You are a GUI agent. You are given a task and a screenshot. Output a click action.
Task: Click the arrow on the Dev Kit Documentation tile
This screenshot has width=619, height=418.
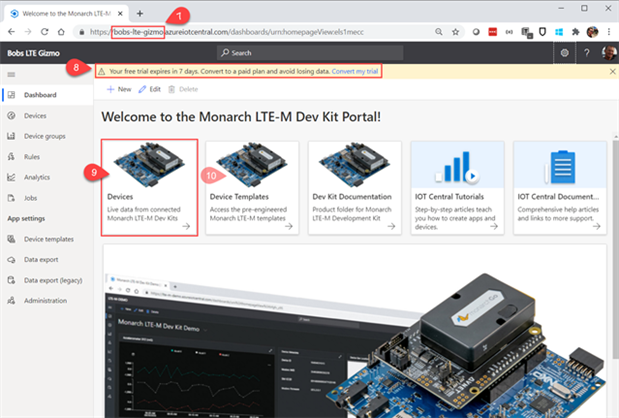pyautogui.click(x=392, y=226)
